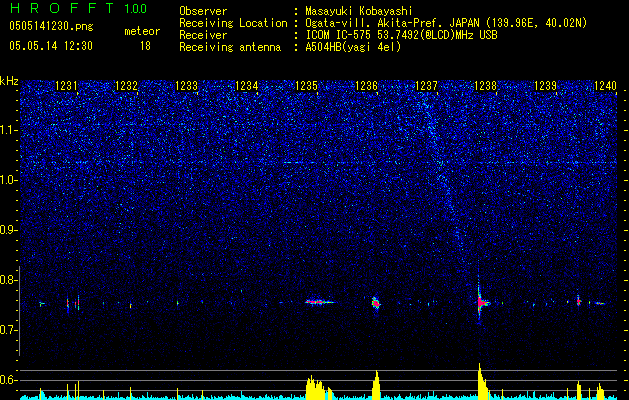
Task: Click the 1.0 frequency axis label
Action: coord(8,181)
